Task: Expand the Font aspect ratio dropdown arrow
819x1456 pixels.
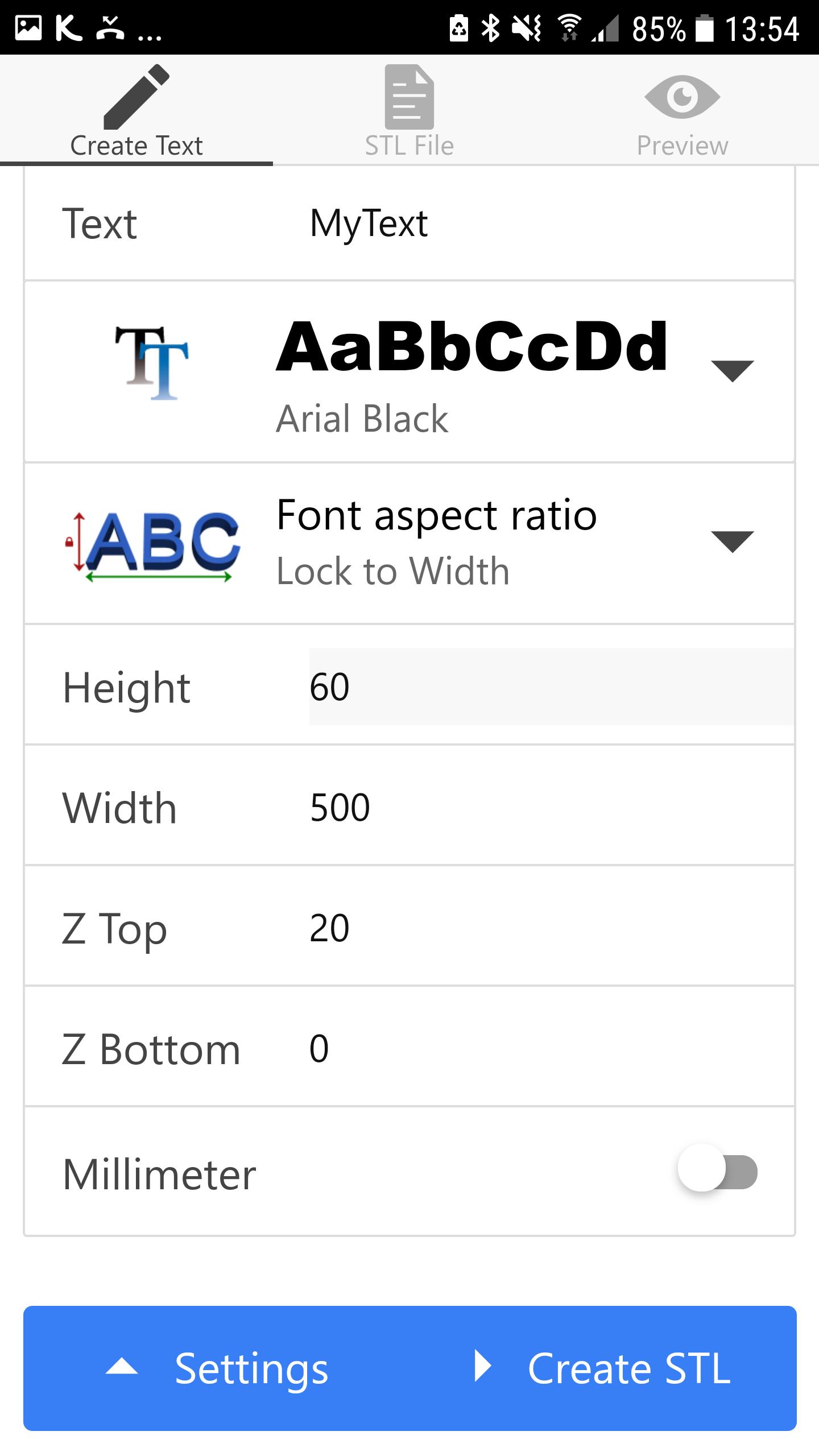Action: tap(733, 541)
